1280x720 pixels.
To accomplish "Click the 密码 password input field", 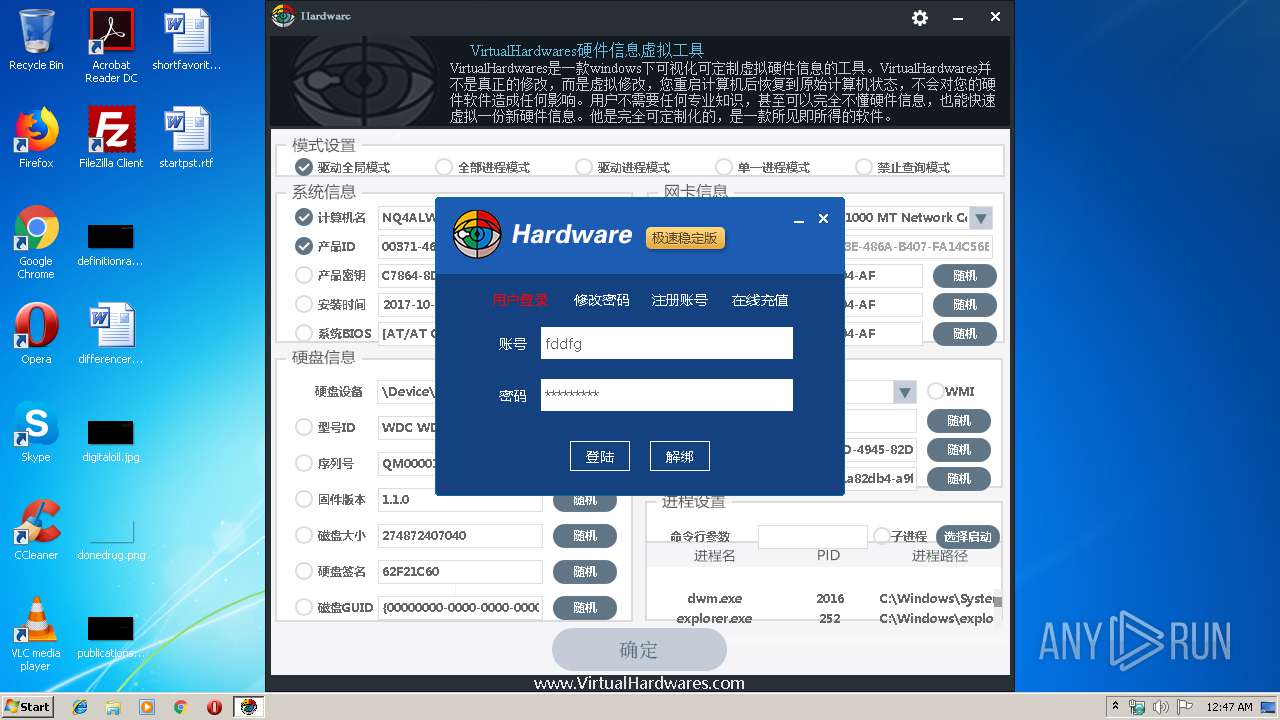I will pyautogui.click(x=667, y=395).
